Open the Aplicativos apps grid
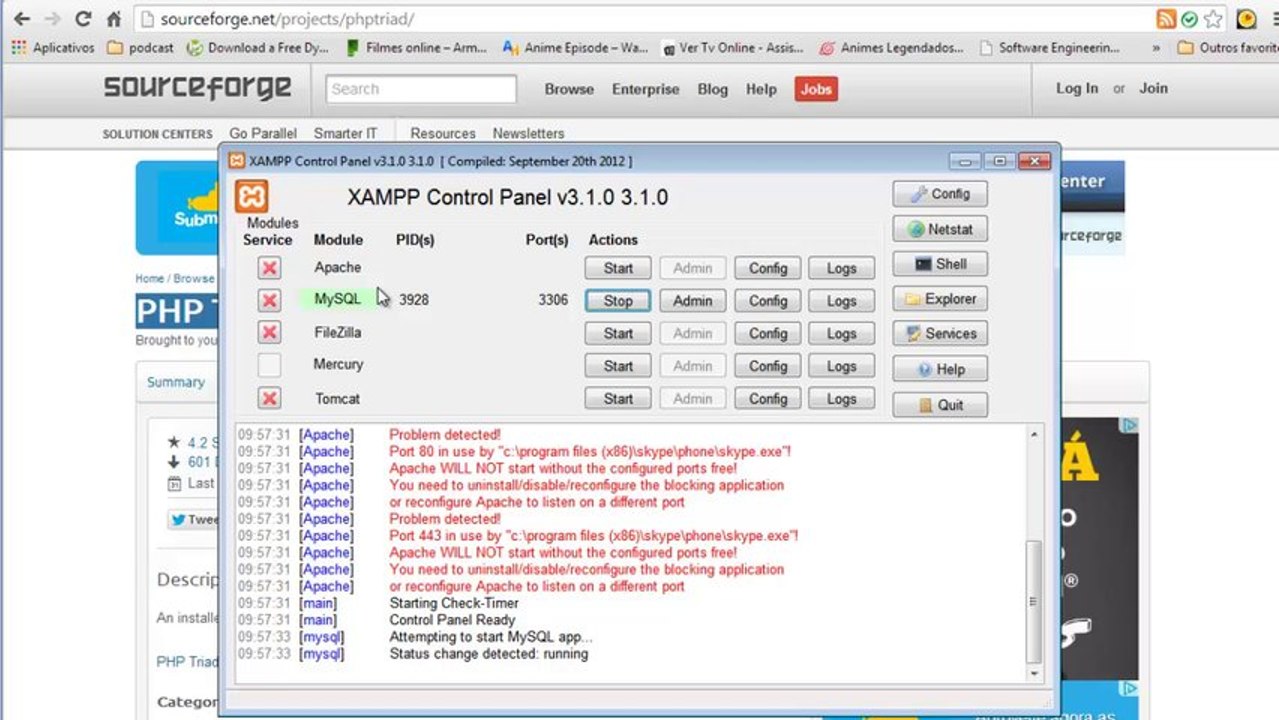Viewport: 1279px width, 720px height. (x=52, y=47)
